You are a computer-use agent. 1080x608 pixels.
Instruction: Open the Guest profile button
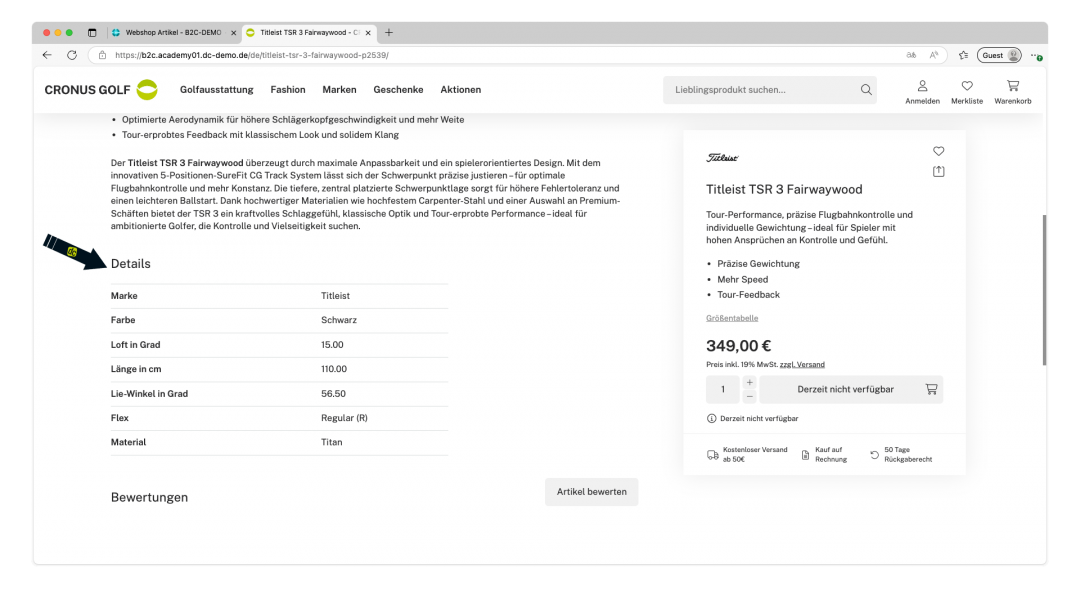click(x=999, y=55)
